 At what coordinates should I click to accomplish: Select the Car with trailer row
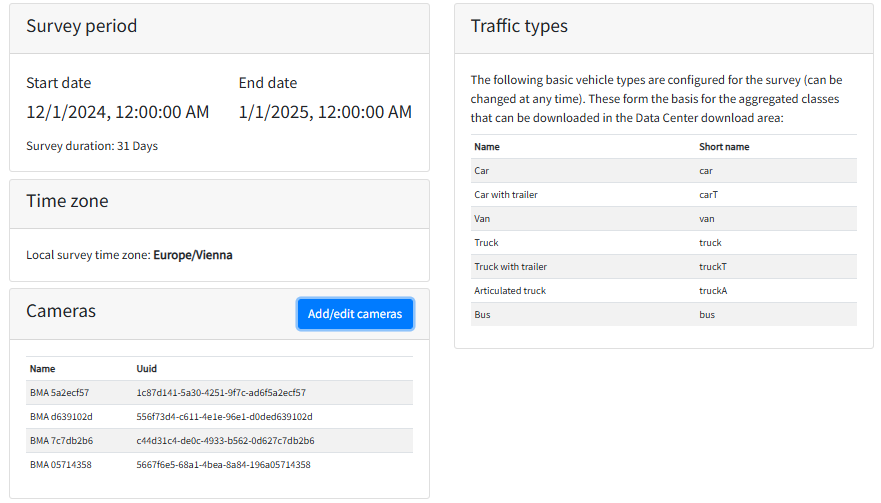click(664, 195)
